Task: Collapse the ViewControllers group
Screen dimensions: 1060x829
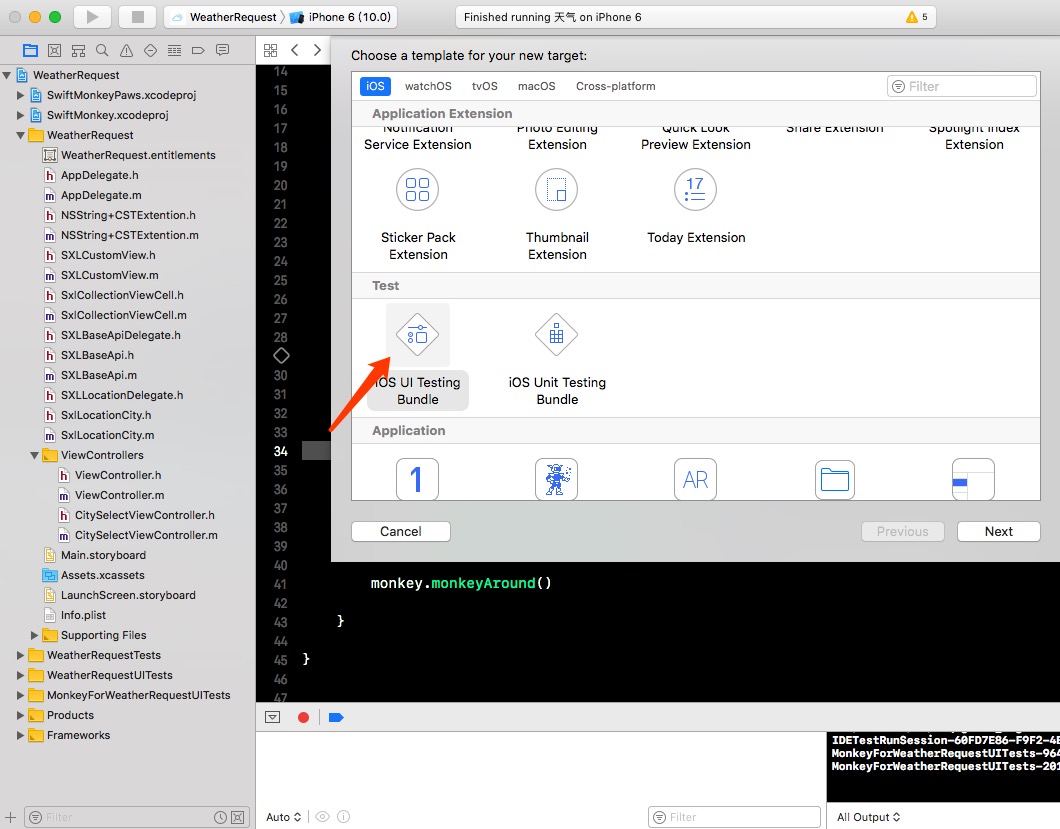Action: click(x=34, y=455)
